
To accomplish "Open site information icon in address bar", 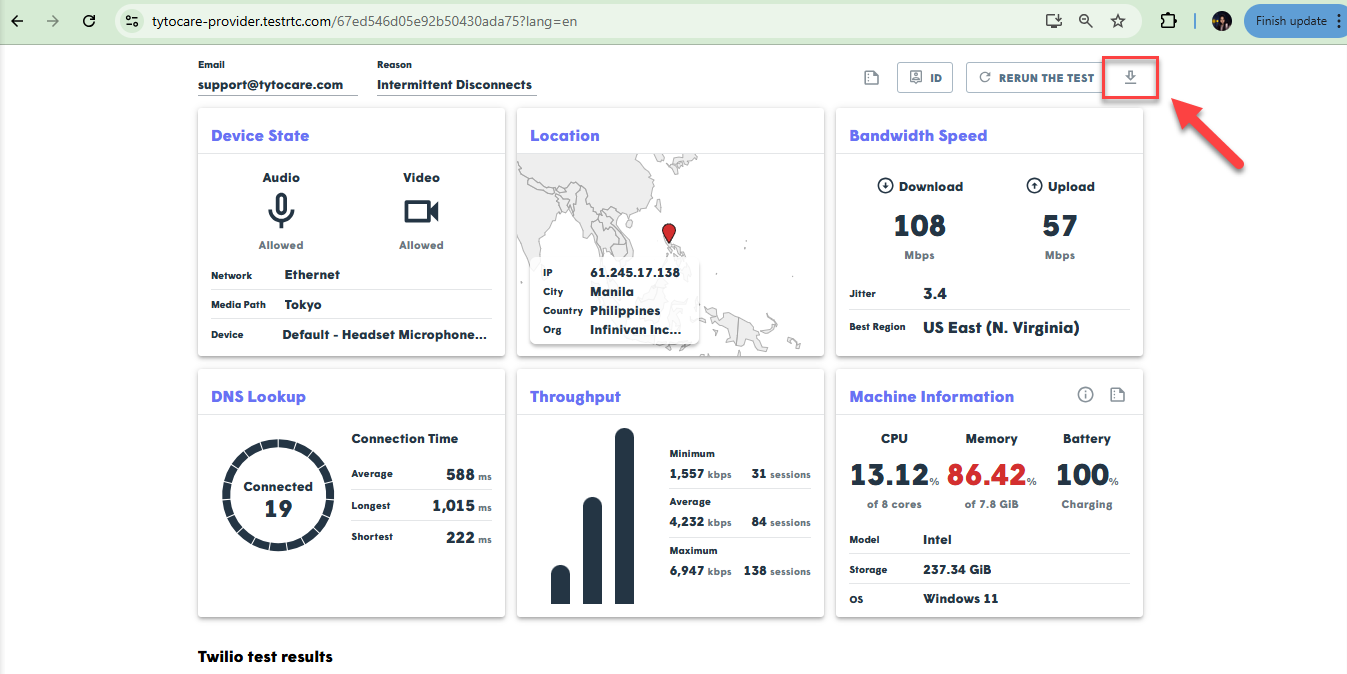I will pos(132,20).
